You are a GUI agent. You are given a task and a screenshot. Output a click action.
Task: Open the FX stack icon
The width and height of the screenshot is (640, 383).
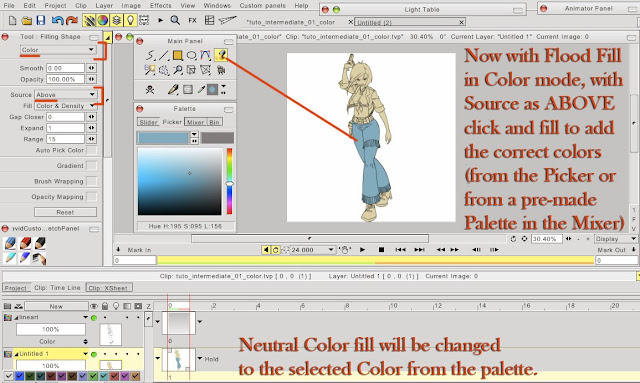click(x=192, y=20)
